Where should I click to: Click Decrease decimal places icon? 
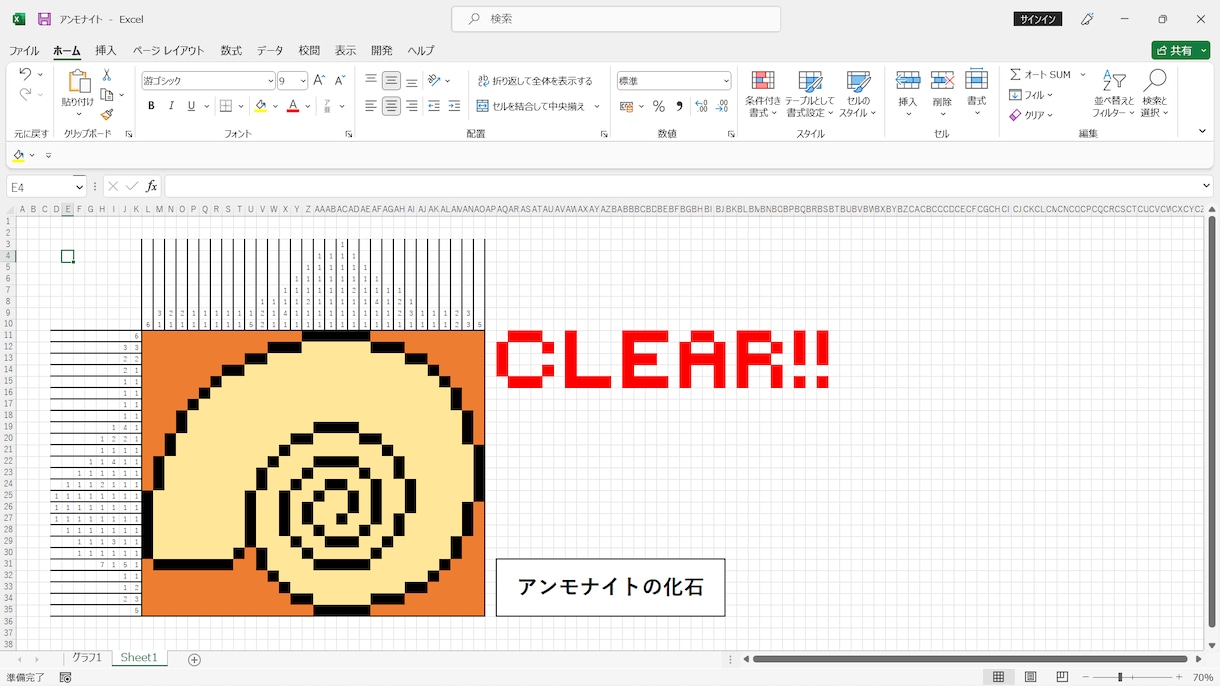click(722, 106)
